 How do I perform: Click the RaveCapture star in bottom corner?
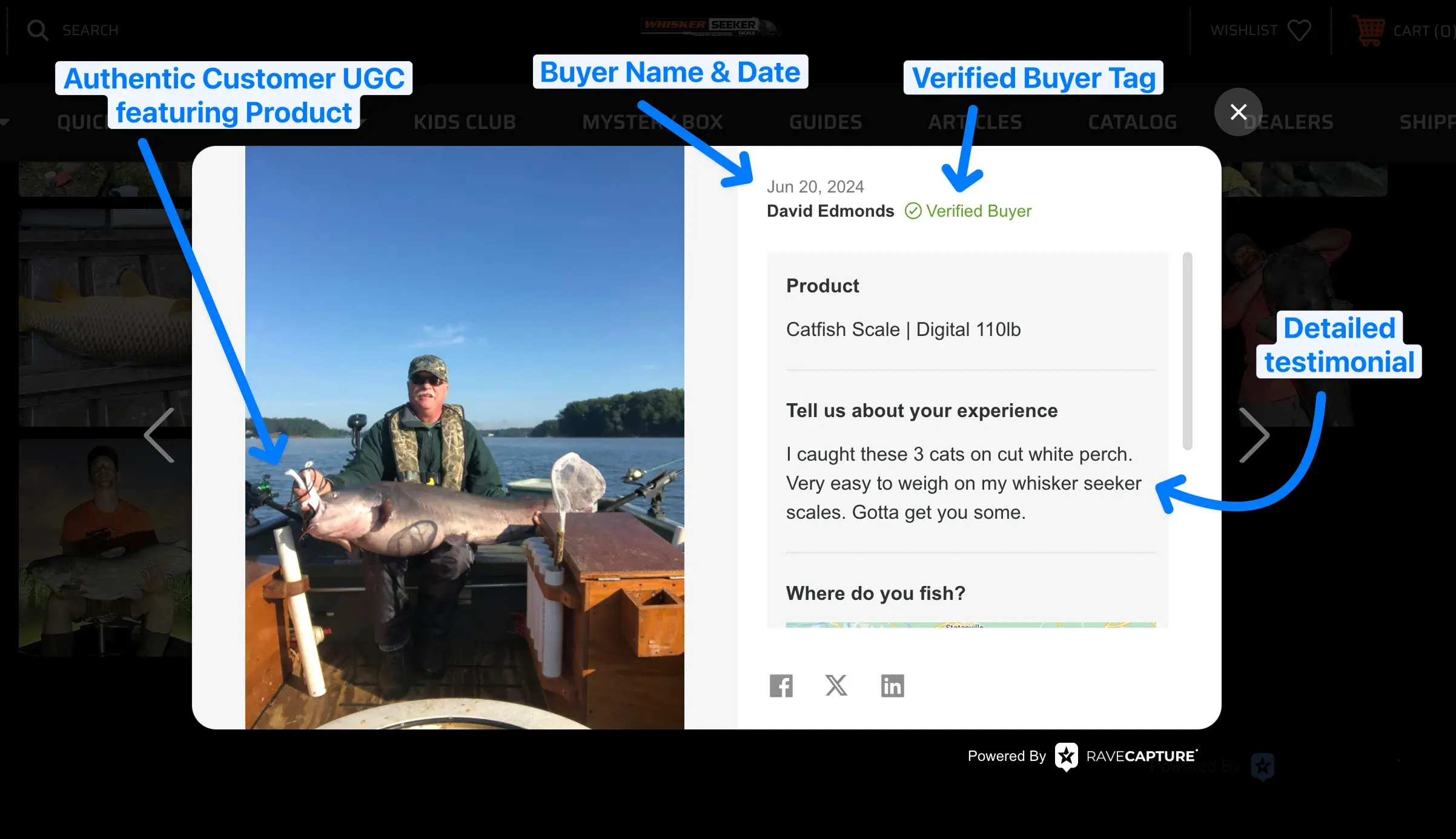coord(1263,765)
